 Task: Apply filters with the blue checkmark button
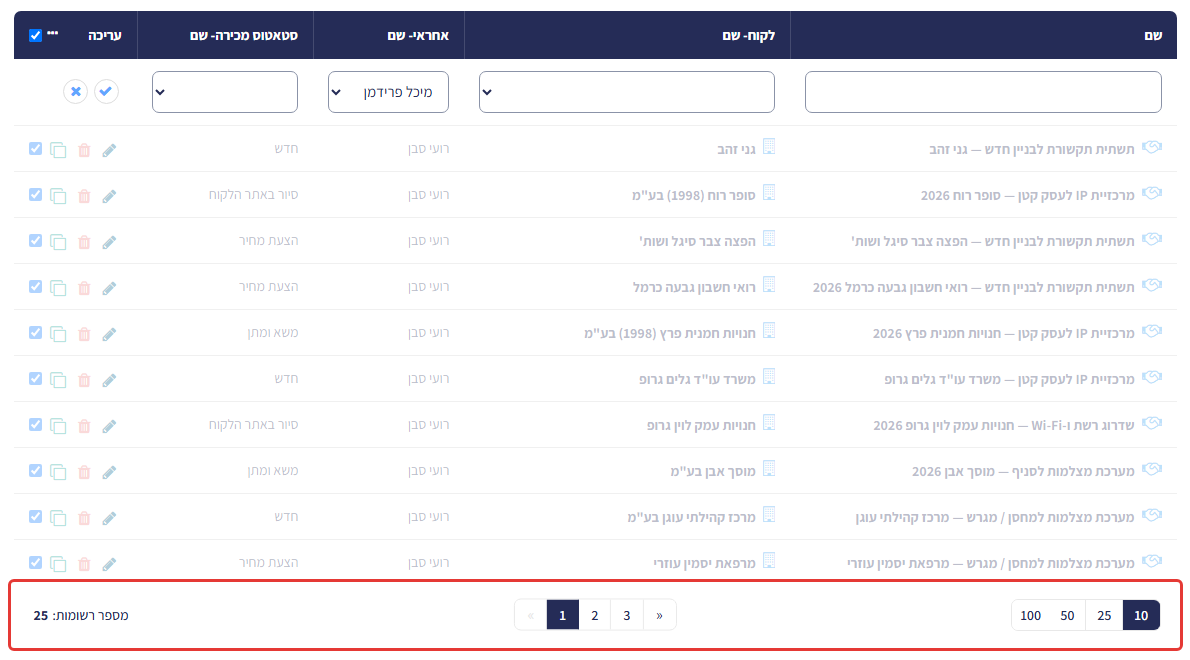pos(106,92)
